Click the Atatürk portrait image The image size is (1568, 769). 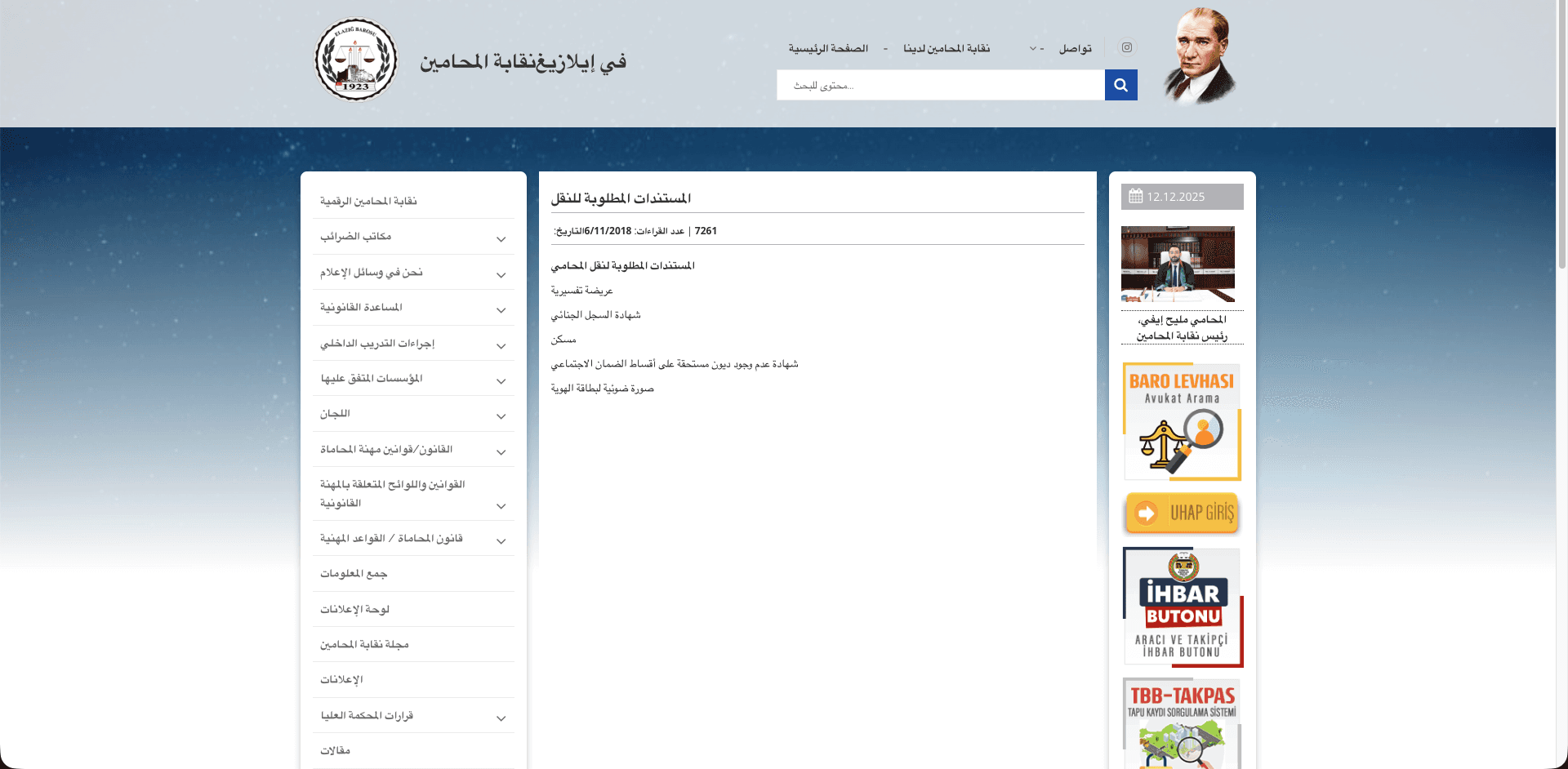click(1200, 56)
